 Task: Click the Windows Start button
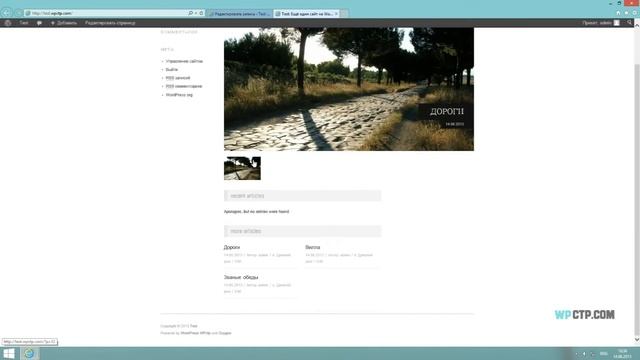9,353
